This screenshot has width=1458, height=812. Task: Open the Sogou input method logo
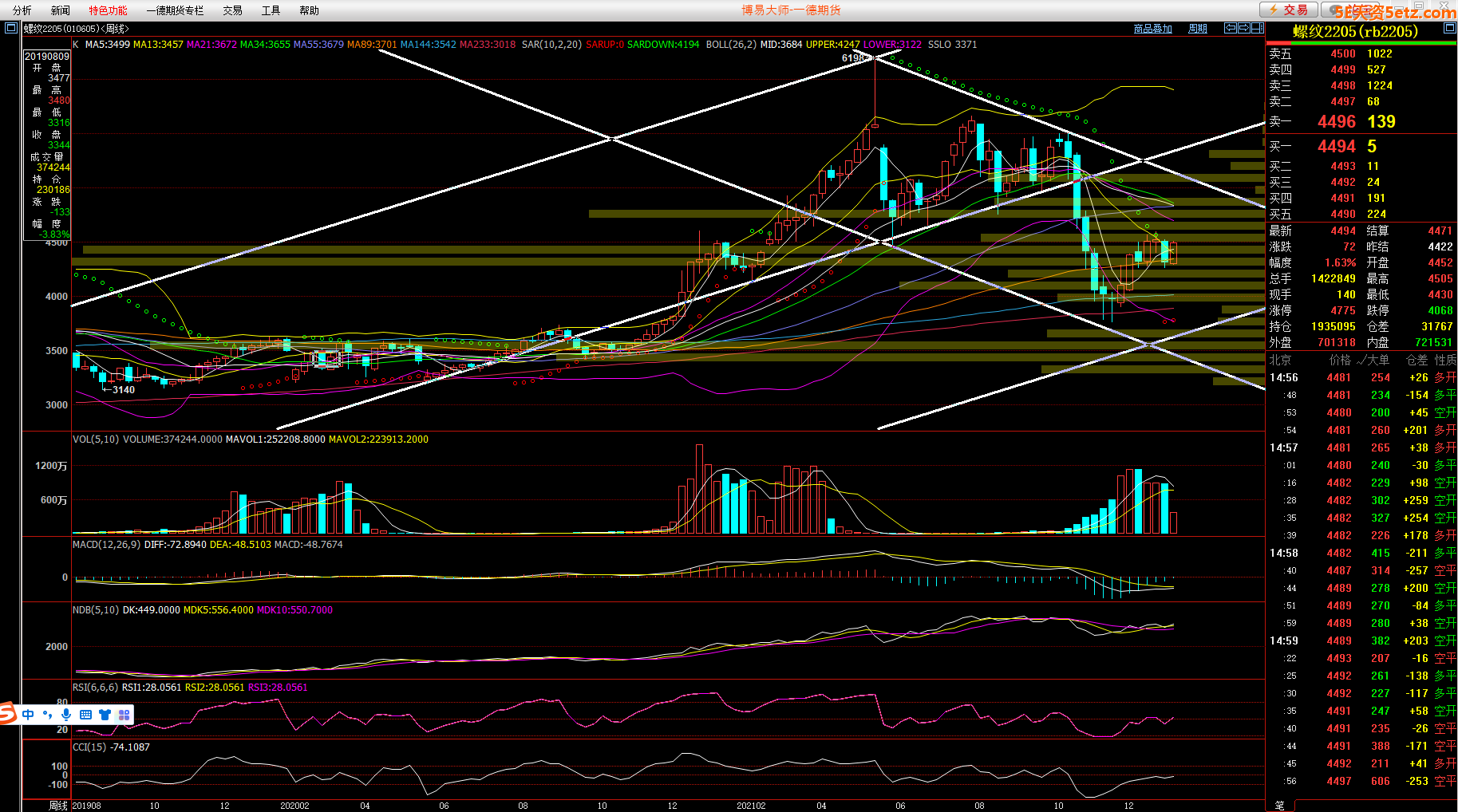point(7,714)
